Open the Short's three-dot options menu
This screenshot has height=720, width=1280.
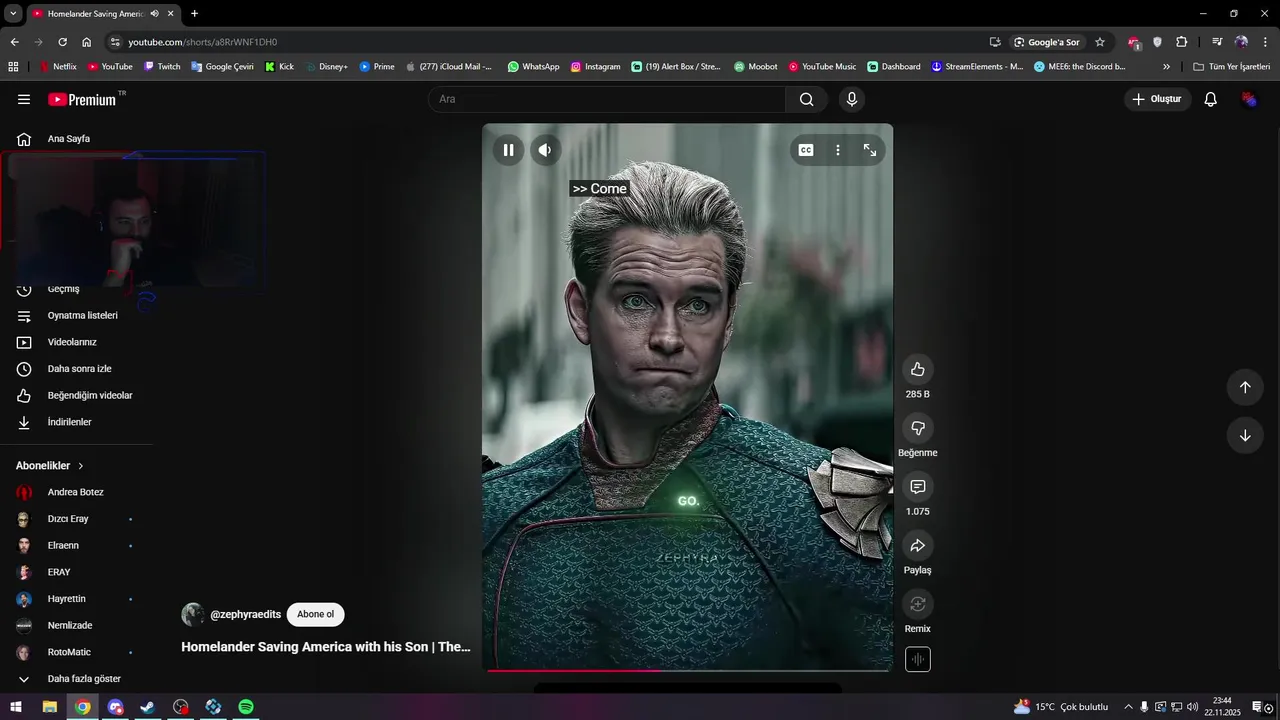point(838,150)
